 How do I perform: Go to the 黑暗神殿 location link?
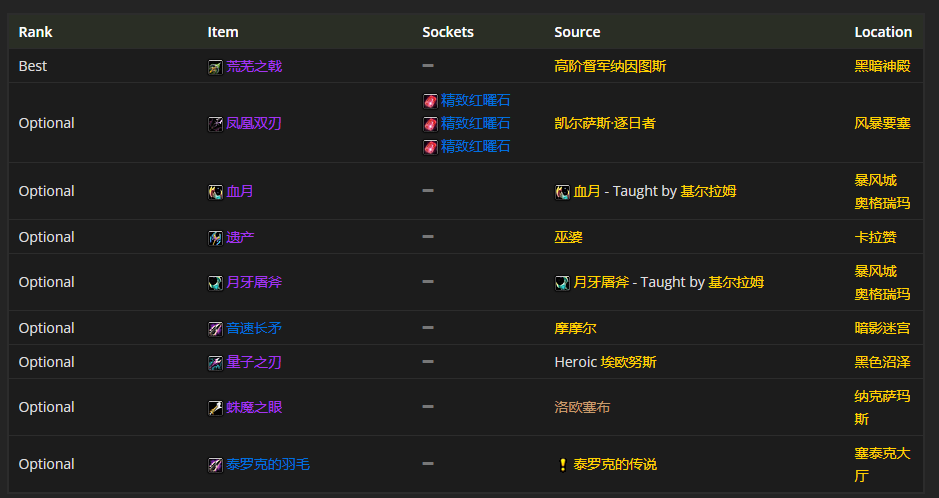pyautogui.click(x=882, y=66)
